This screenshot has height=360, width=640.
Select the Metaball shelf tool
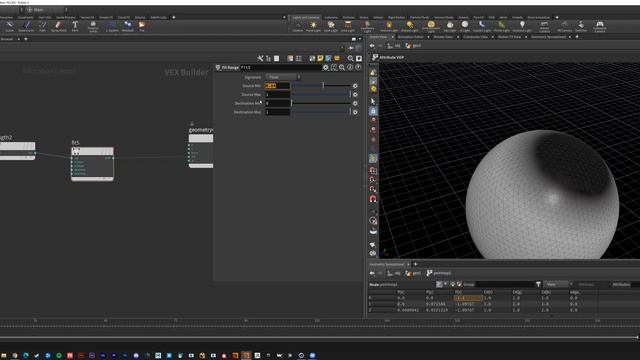(x=127, y=27)
